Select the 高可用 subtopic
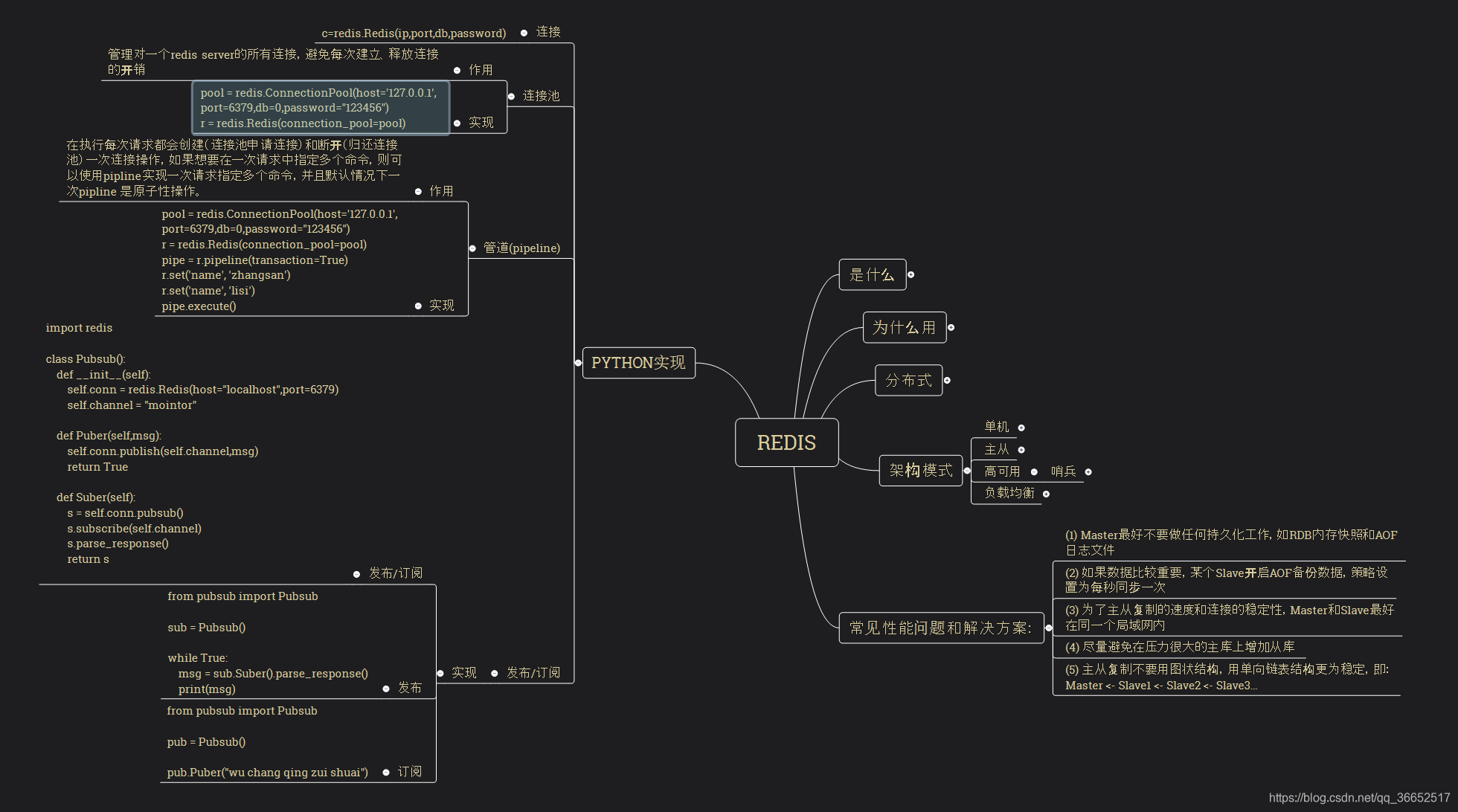The height and width of the screenshot is (812, 1458). [1002, 471]
